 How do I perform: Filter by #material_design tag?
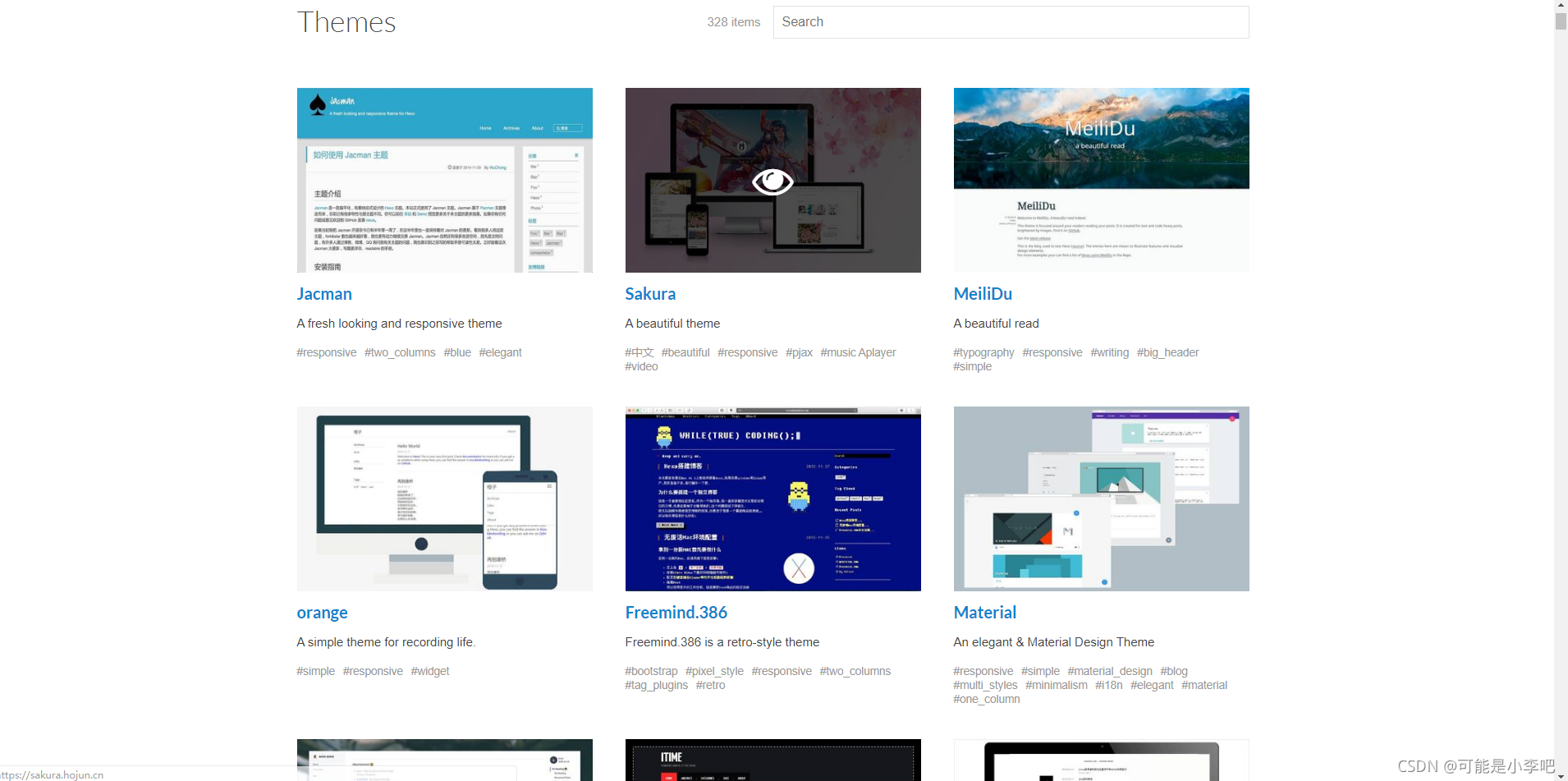tap(1110, 671)
